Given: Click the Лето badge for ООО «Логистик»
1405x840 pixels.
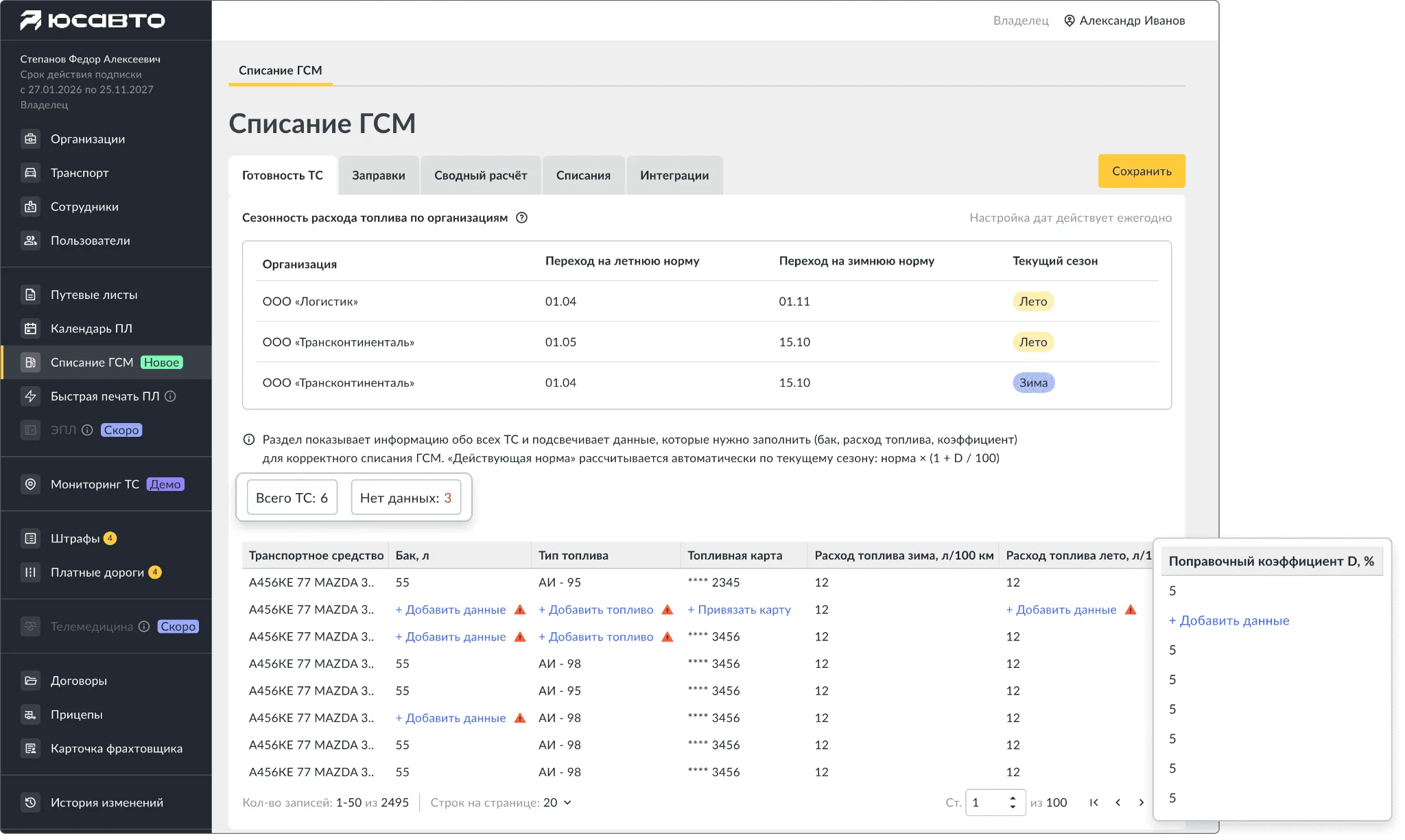Looking at the screenshot, I should pyautogui.click(x=1033, y=302).
